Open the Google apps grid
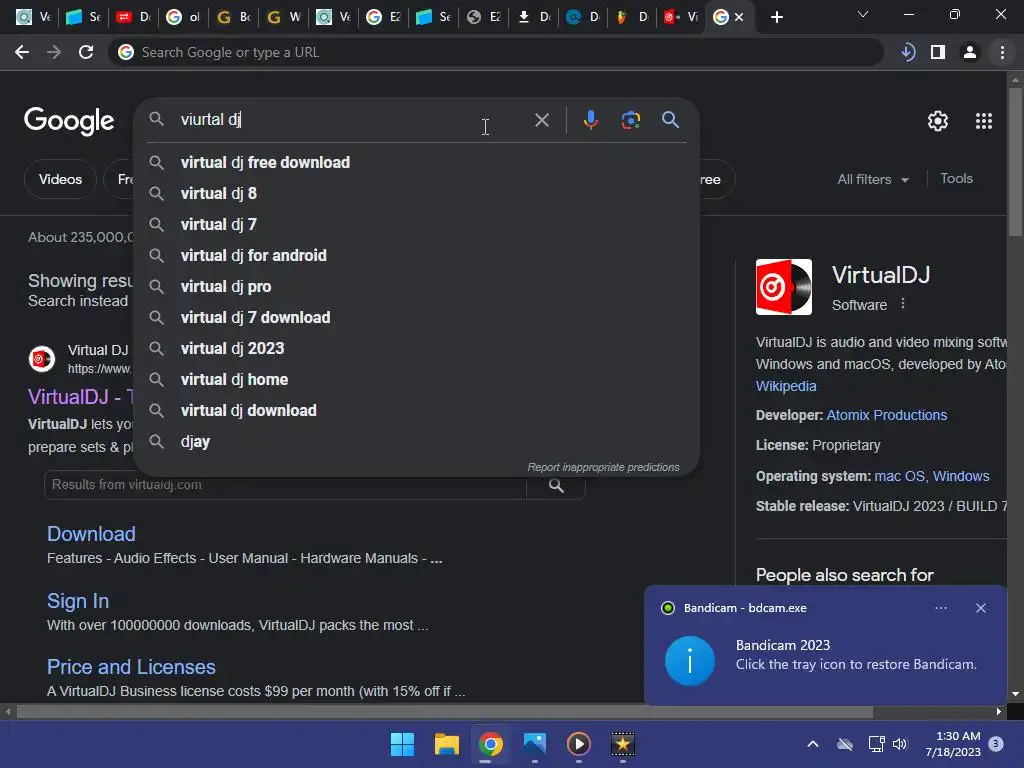Image resolution: width=1024 pixels, height=768 pixels. coord(984,121)
